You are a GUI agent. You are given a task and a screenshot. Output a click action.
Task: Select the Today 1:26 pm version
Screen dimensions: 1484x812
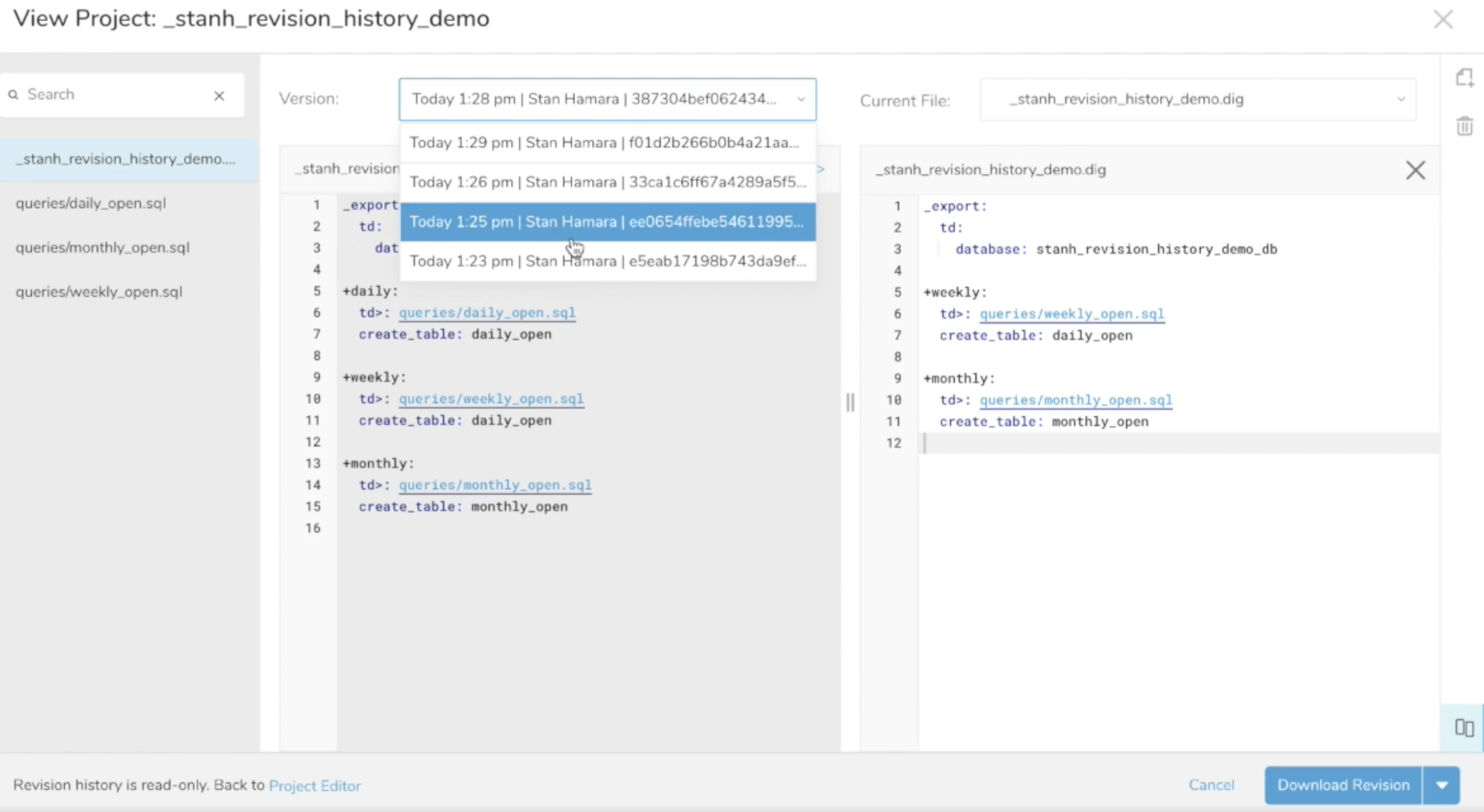tap(607, 182)
